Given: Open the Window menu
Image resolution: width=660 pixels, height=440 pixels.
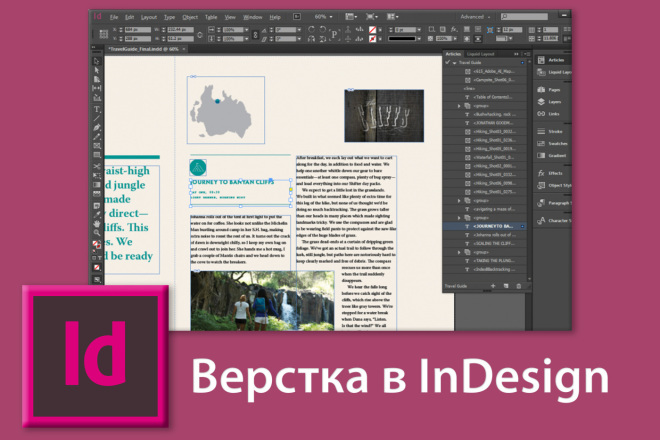Looking at the screenshot, I should point(253,17).
